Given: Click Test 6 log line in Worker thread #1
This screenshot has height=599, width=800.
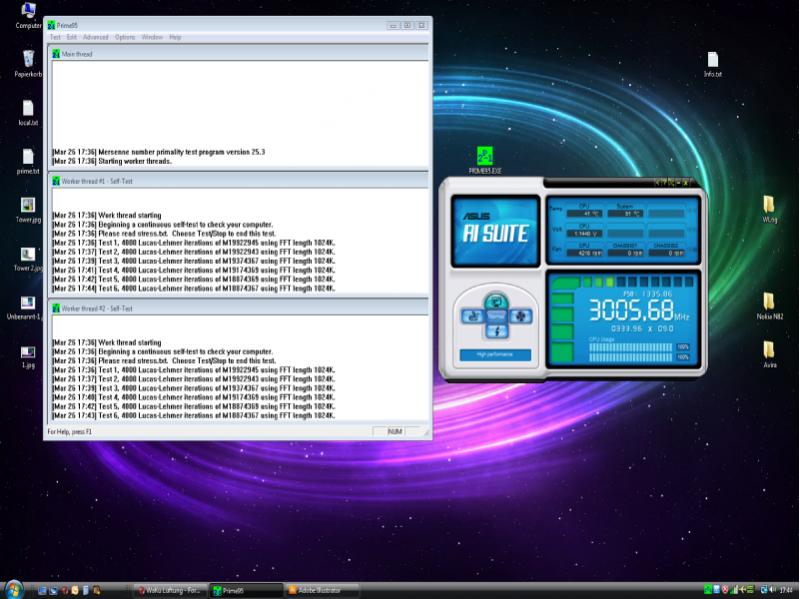Looking at the screenshot, I should coord(194,288).
